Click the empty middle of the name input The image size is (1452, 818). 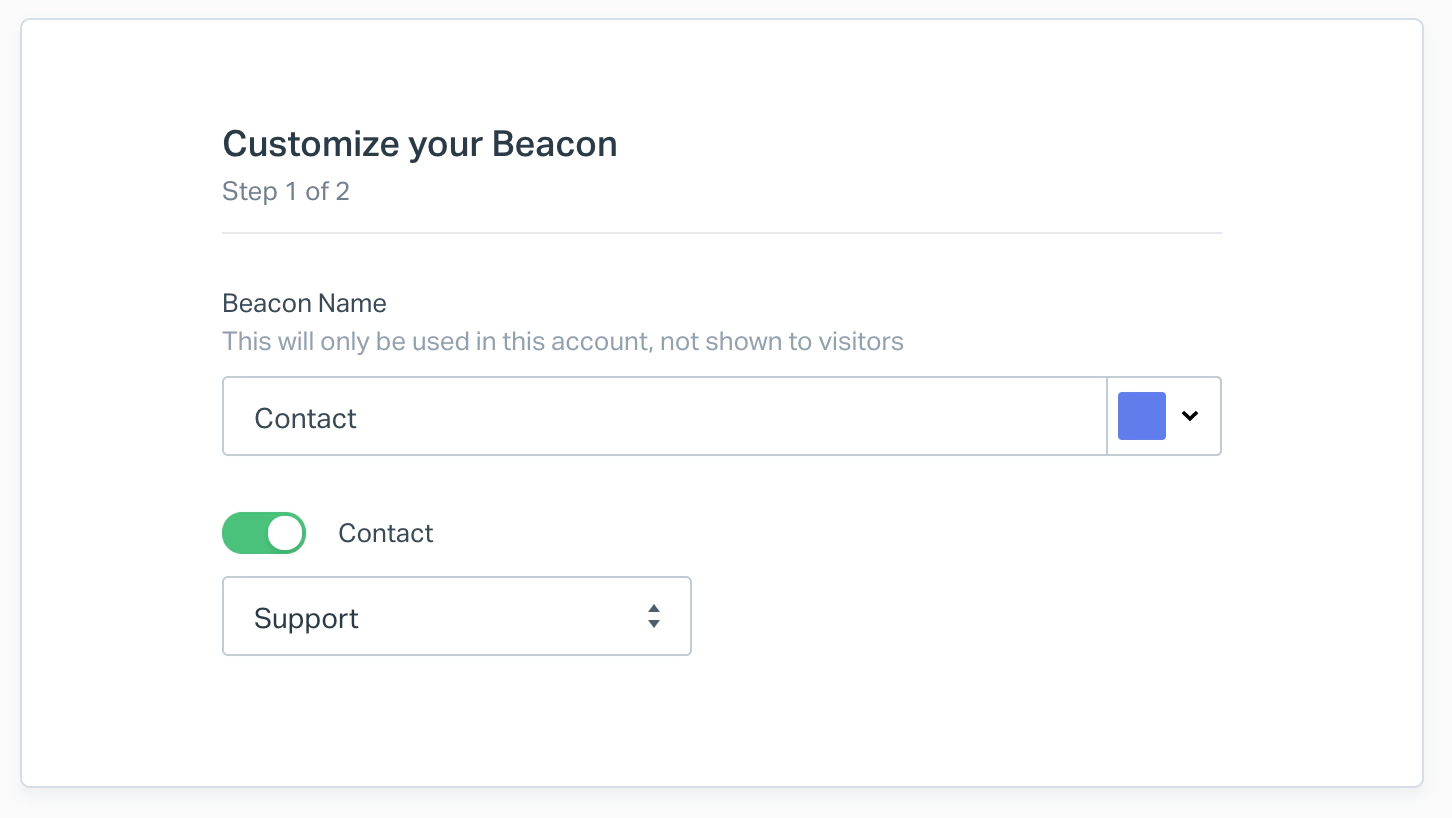[x=700, y=417]
